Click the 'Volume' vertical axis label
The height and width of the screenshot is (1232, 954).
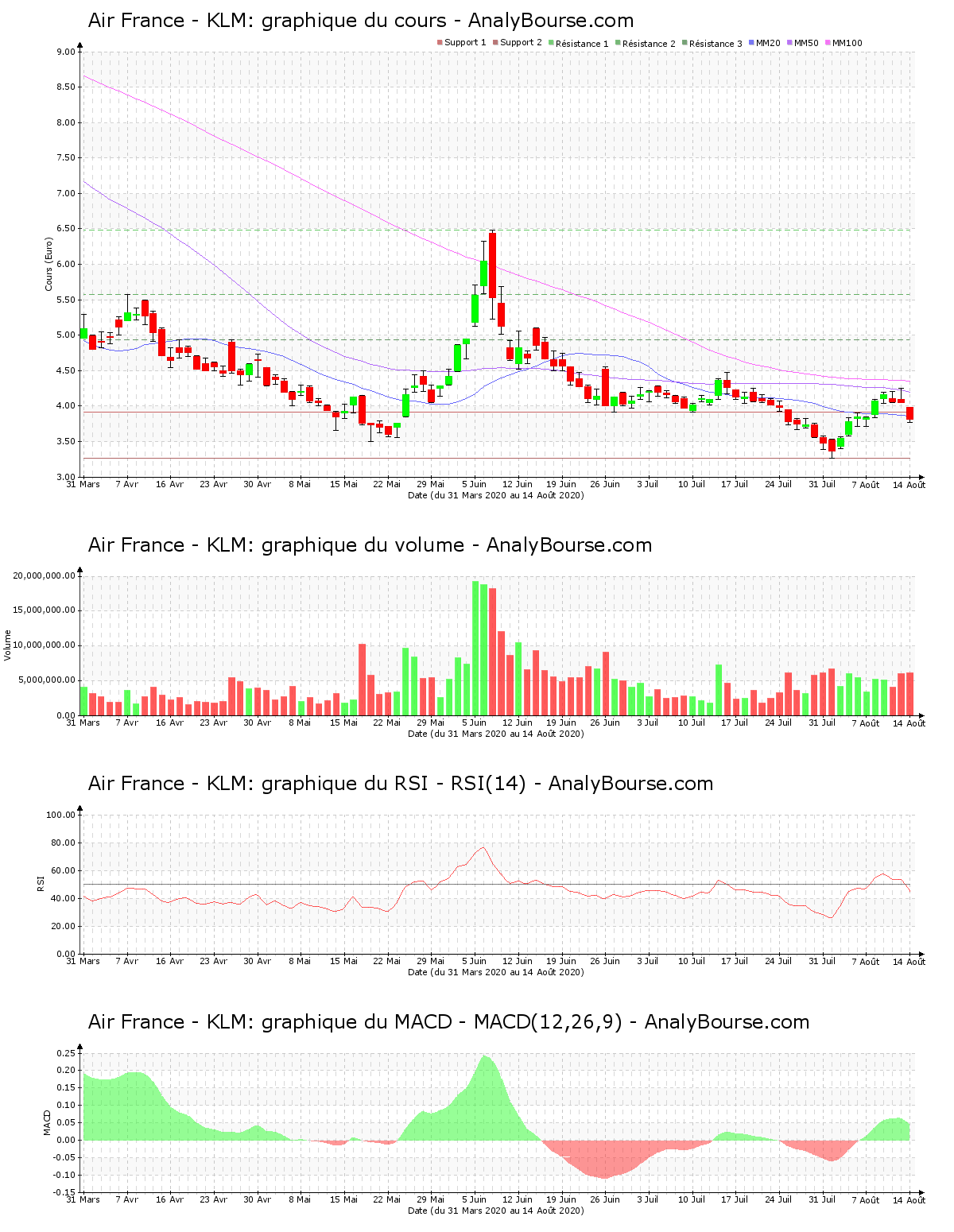(x=8, y=645)
